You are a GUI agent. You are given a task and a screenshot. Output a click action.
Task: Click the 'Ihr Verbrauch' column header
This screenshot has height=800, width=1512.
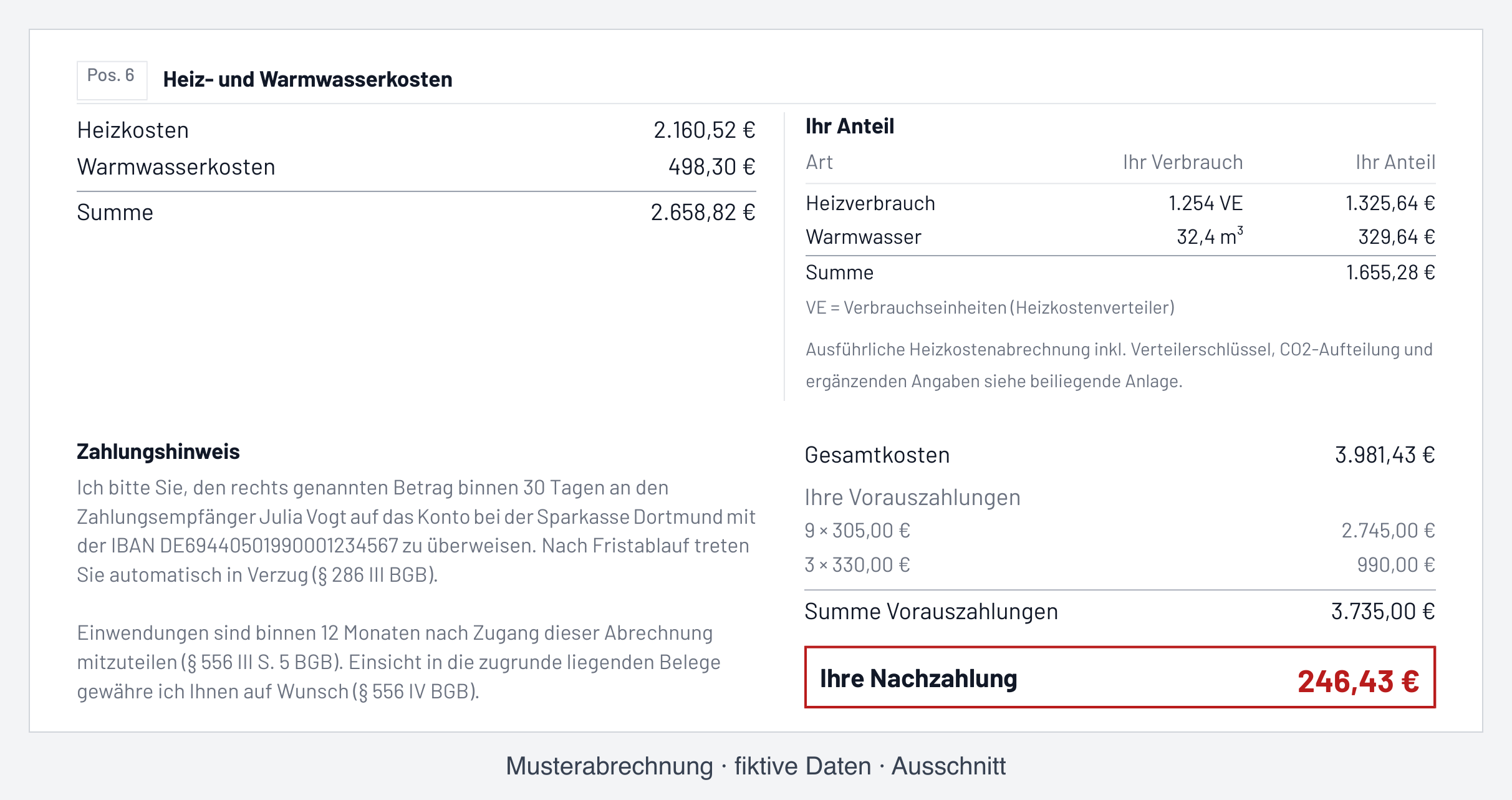pos(1183,163)
